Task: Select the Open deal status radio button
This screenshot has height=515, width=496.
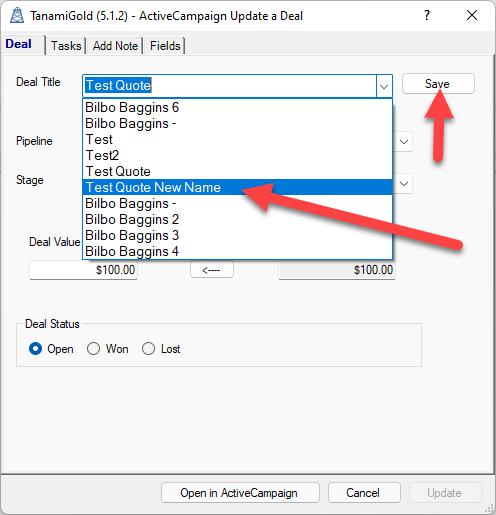Action: click(x=35, y=349)
